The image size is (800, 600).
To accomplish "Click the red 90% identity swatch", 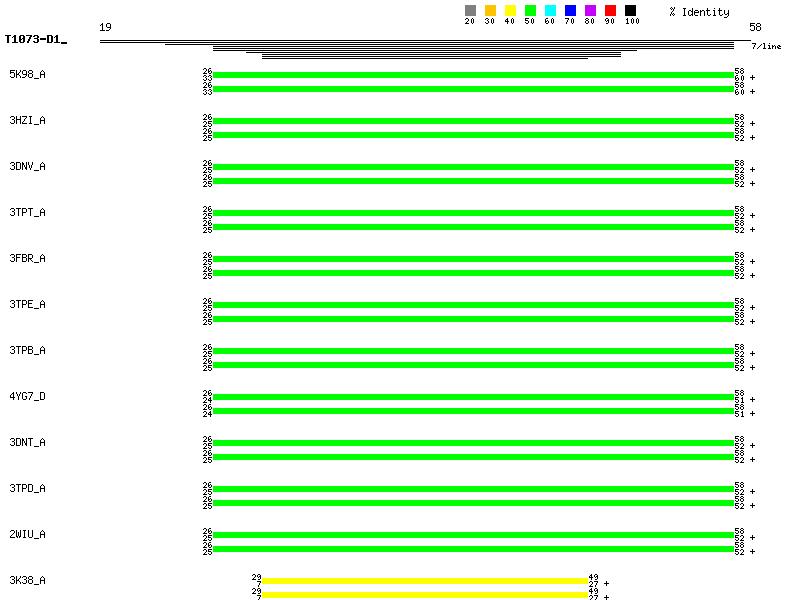I will pyautogui.click(x=610, y=11).
